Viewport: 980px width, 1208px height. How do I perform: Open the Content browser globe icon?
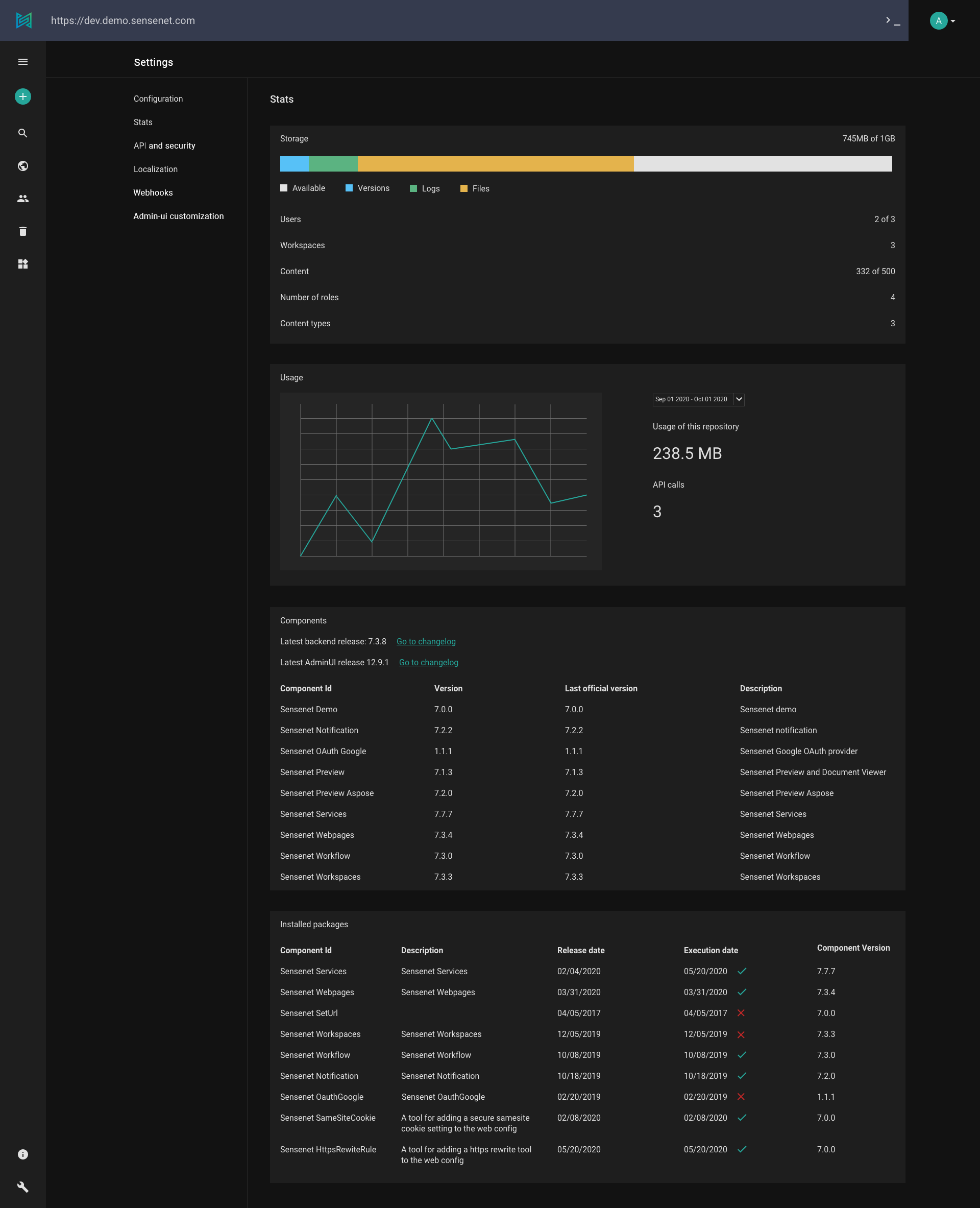click(22, 165)
